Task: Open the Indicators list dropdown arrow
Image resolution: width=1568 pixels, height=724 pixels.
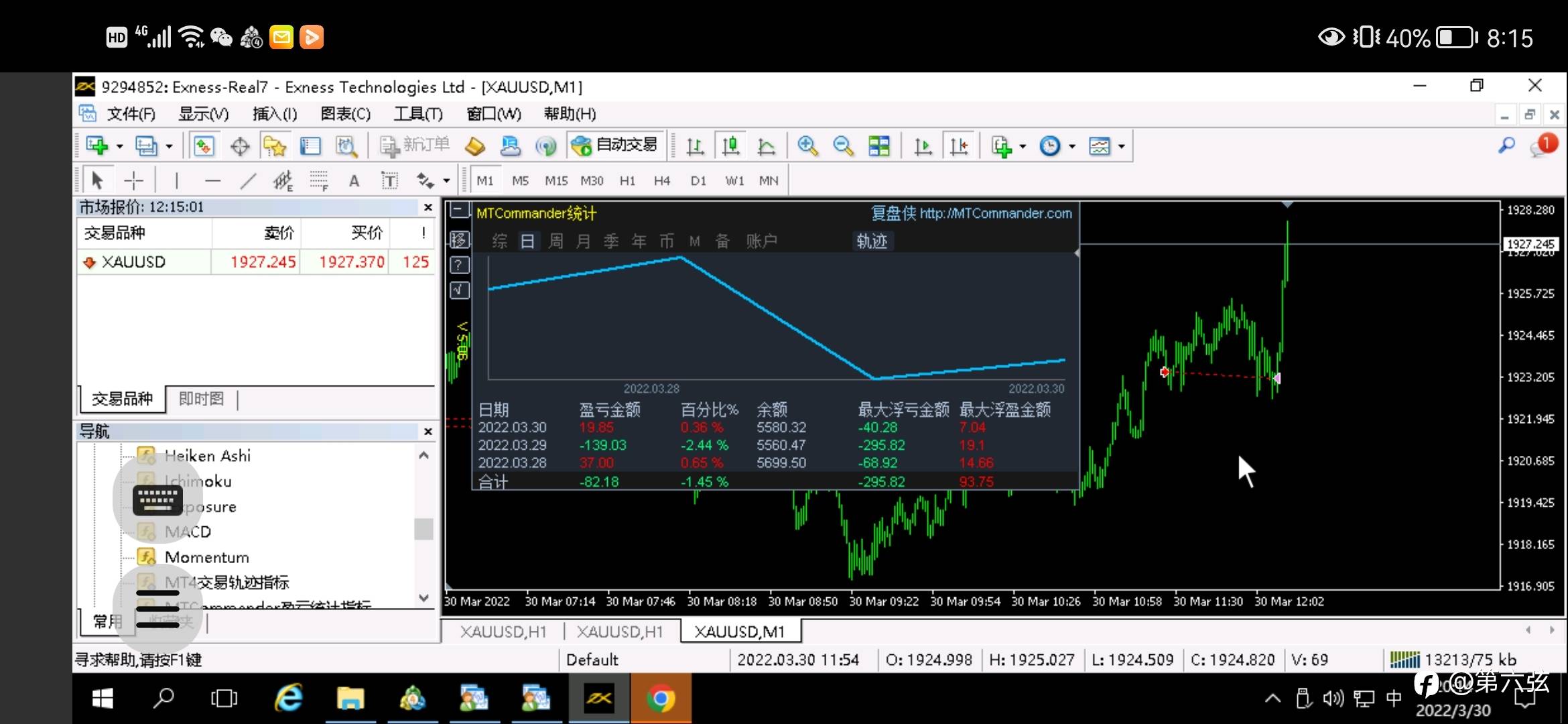Action: (1023, 145)
